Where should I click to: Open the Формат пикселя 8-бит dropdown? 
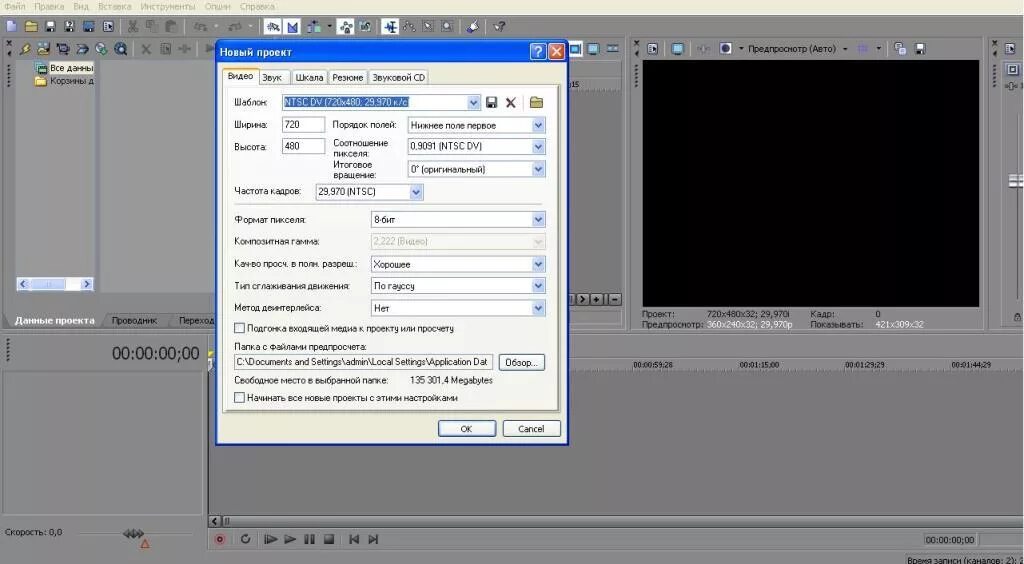pos(538,220)
